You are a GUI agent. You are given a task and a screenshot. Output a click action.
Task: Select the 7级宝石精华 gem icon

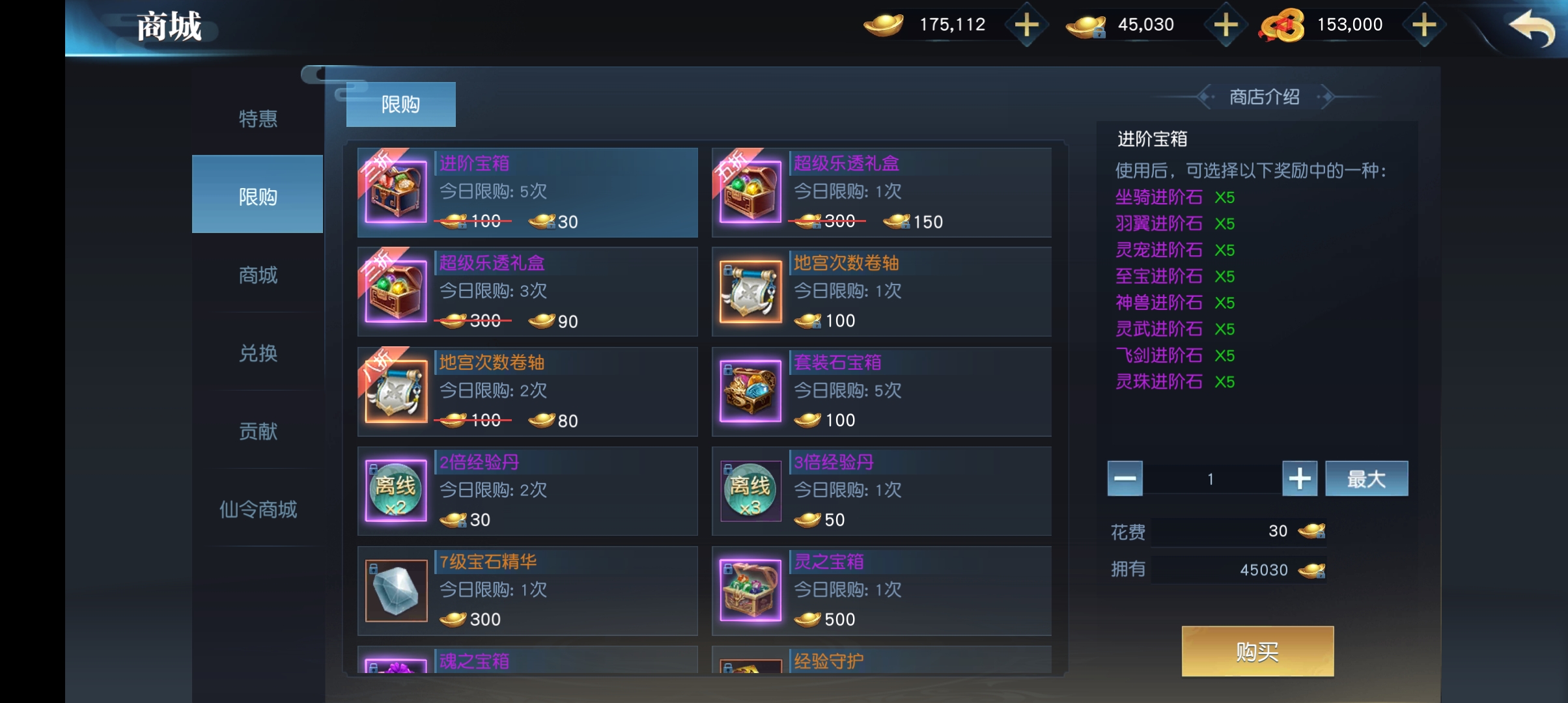[x=396, y=590]
